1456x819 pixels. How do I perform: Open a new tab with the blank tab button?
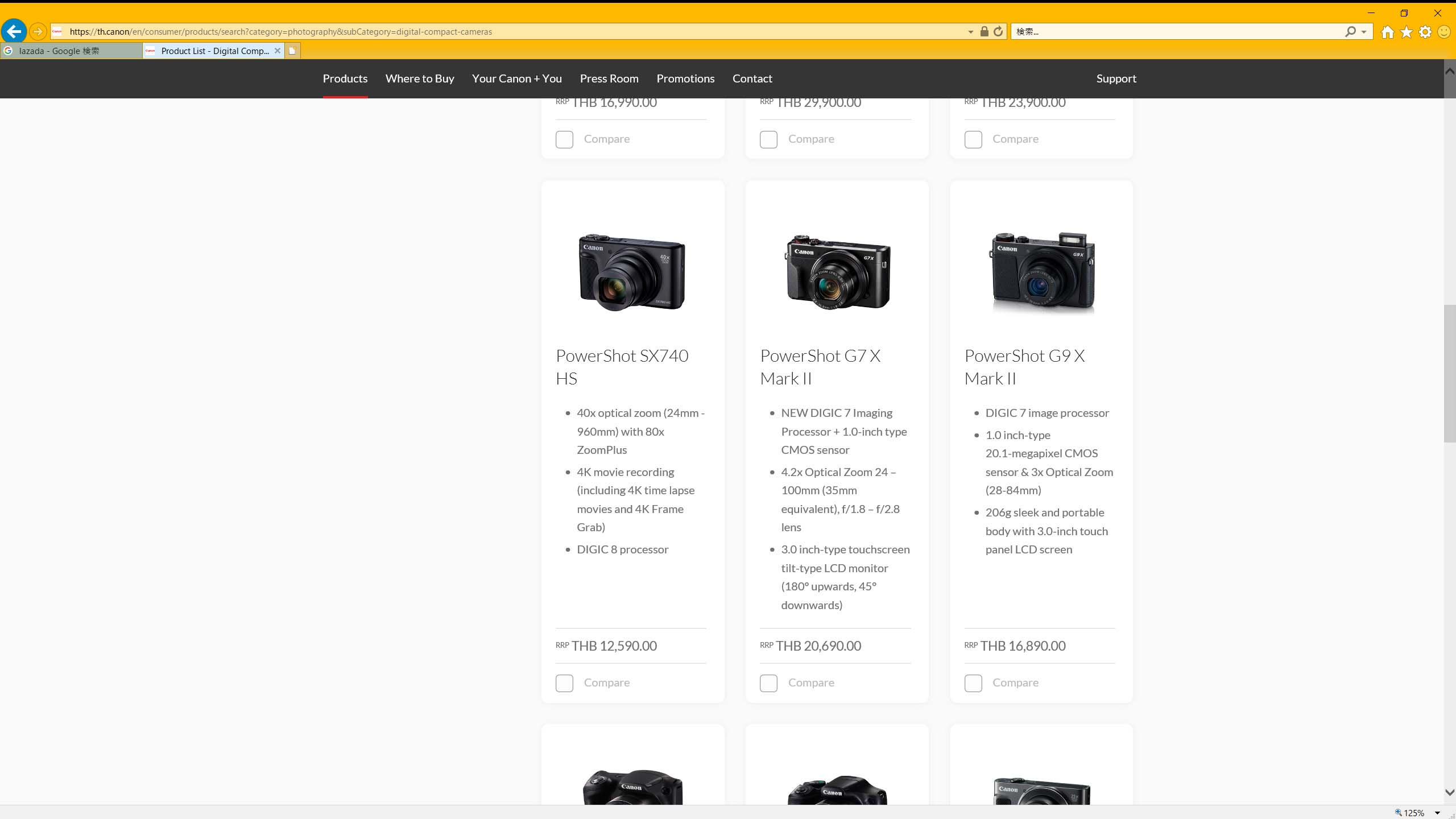(x=292, y=51)
